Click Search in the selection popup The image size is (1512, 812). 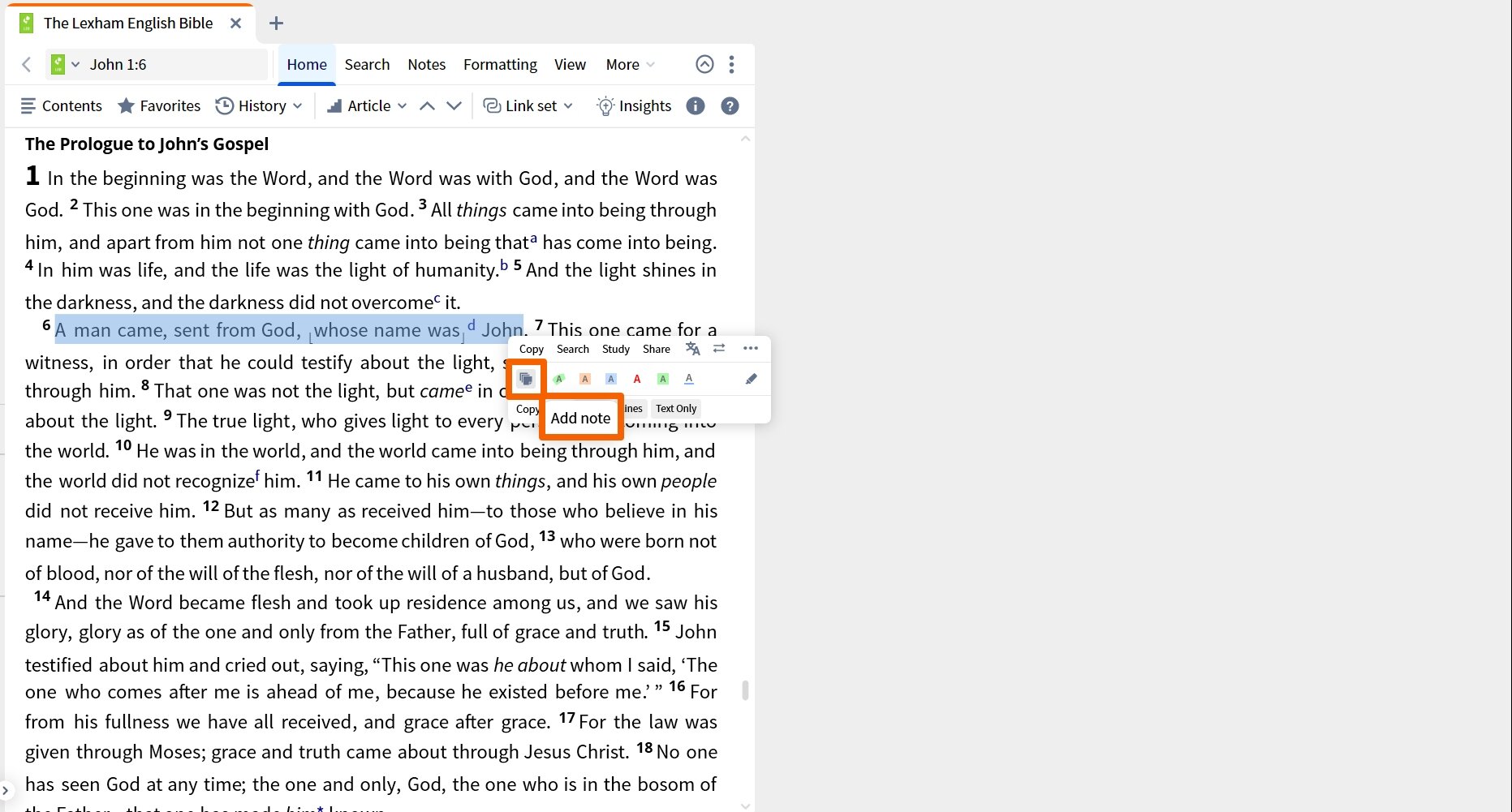tap(573, 349)
